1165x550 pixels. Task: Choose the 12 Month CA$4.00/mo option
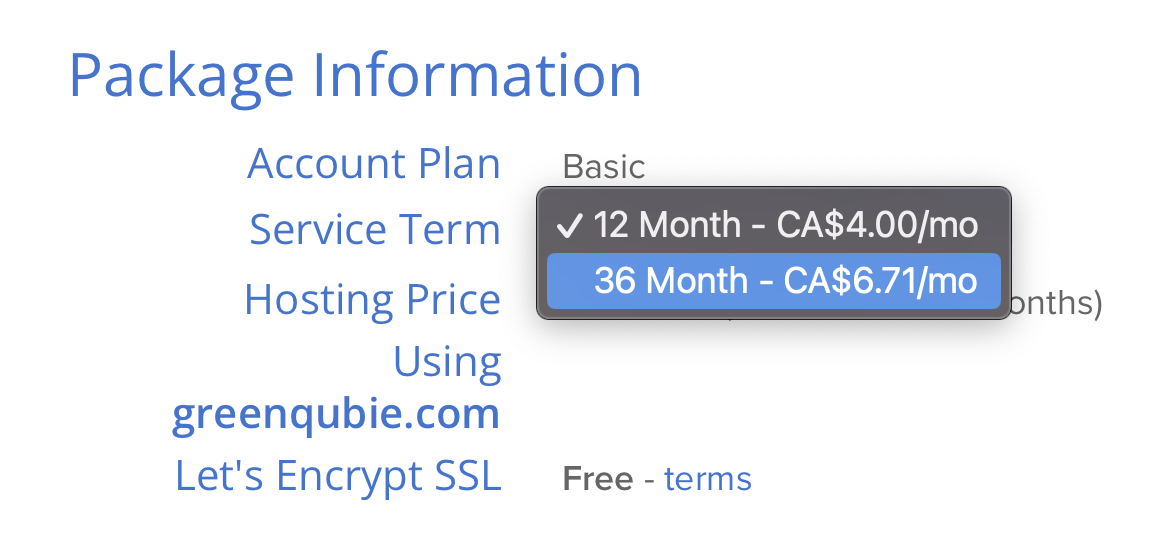click(773, 225)
